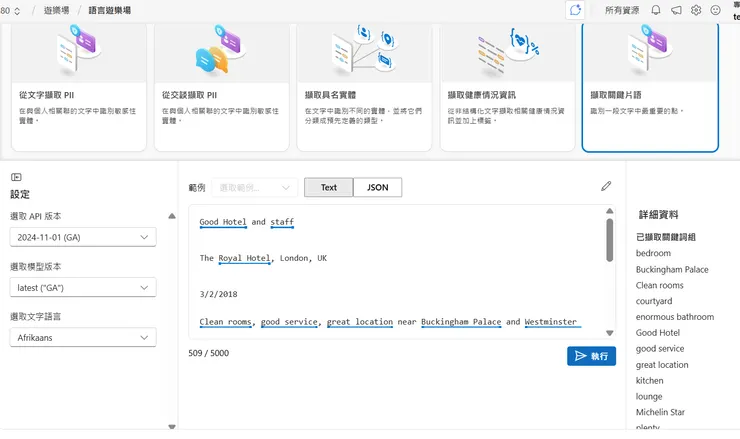Switch to the JSON tab
Screen dimensions: 740x439
[378, 187]
